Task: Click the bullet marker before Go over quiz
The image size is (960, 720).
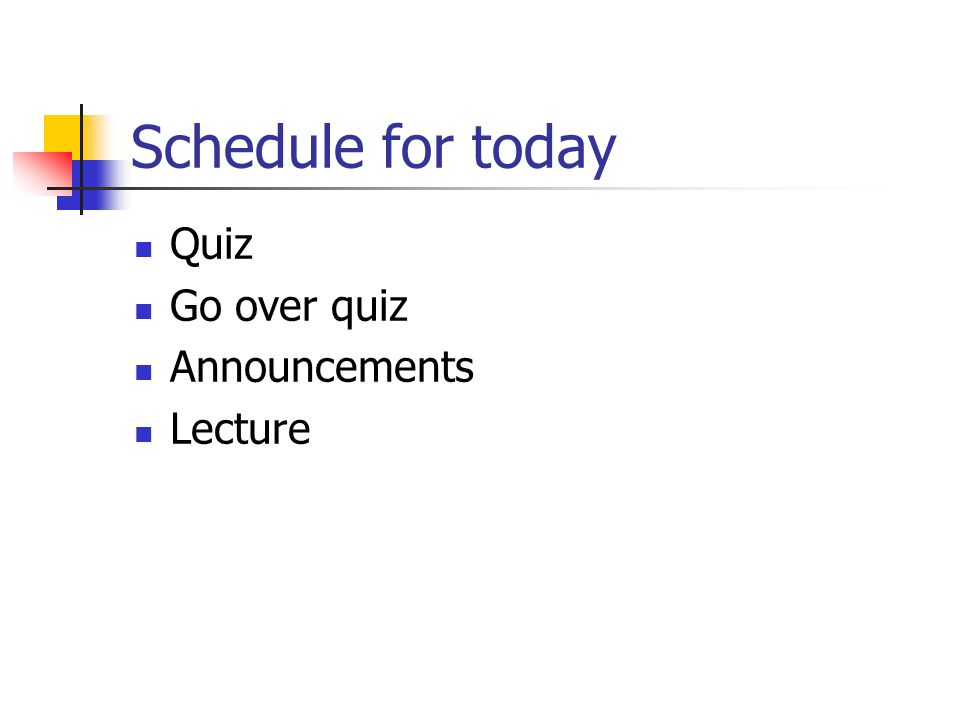Action: pyautogui.click(x=144, y=311)
